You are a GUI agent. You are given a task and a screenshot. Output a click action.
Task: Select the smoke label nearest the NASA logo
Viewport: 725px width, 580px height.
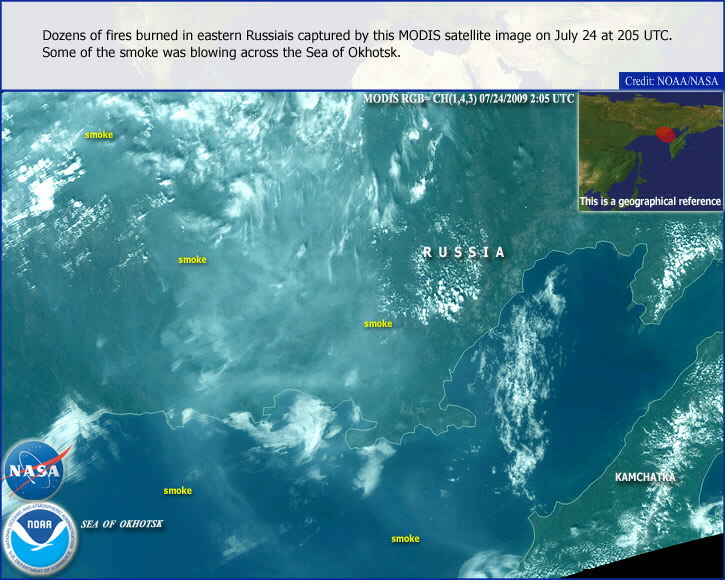click(178, 491)
